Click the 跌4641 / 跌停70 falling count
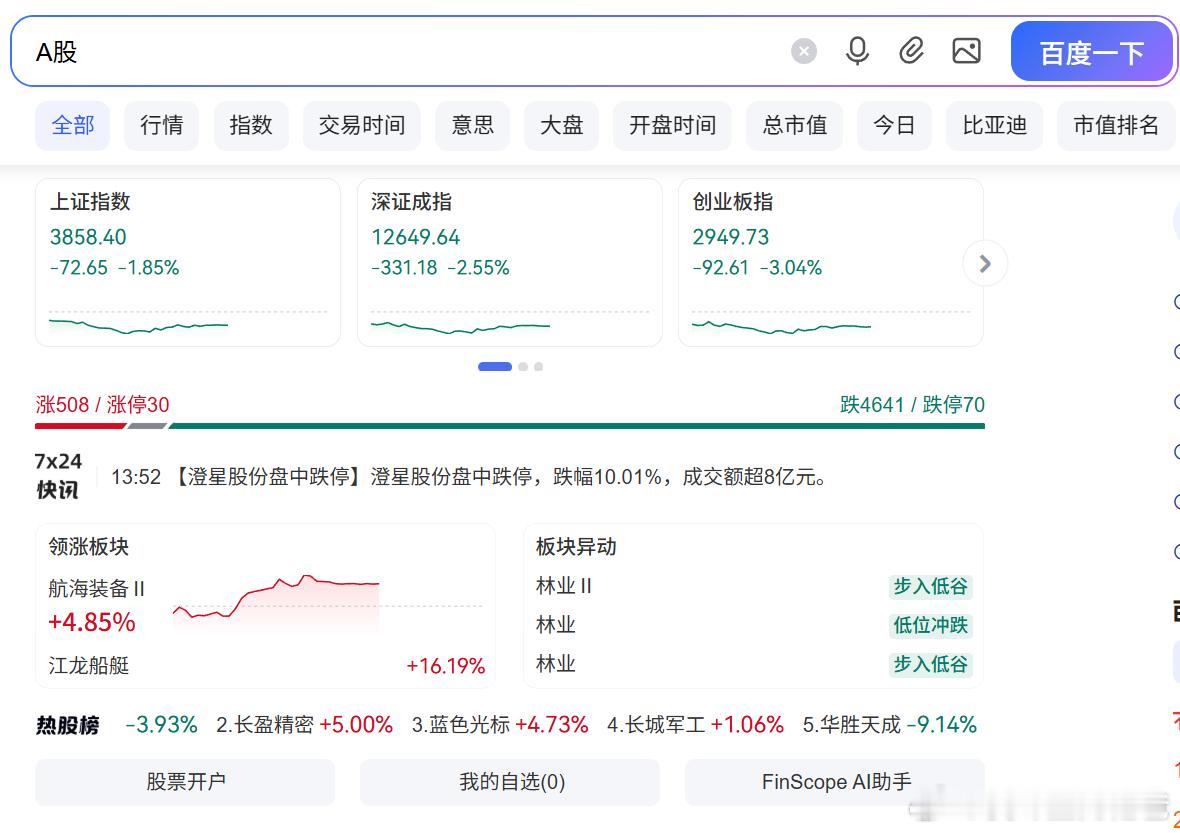Viewport: 1180px width, 833px height. point(912,405)
